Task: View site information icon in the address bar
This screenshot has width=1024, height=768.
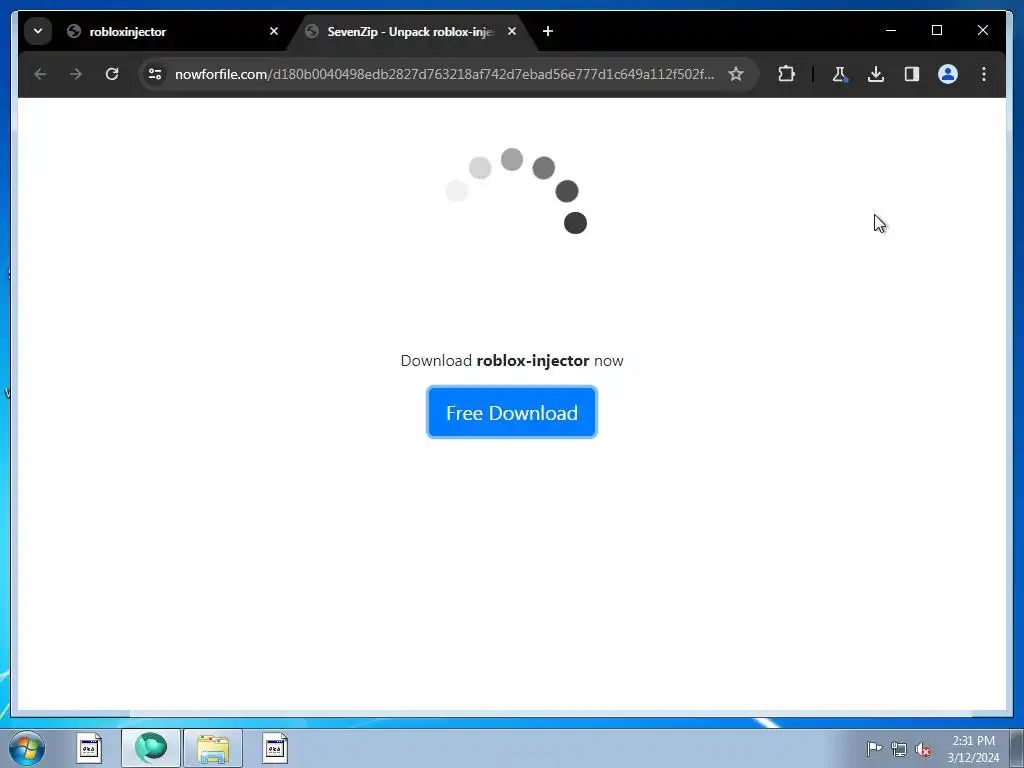Action: point(155,74)
